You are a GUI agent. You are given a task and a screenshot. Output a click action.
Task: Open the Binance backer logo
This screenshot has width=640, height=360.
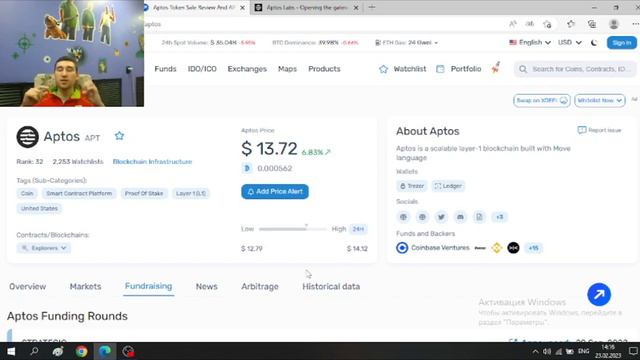497,248
